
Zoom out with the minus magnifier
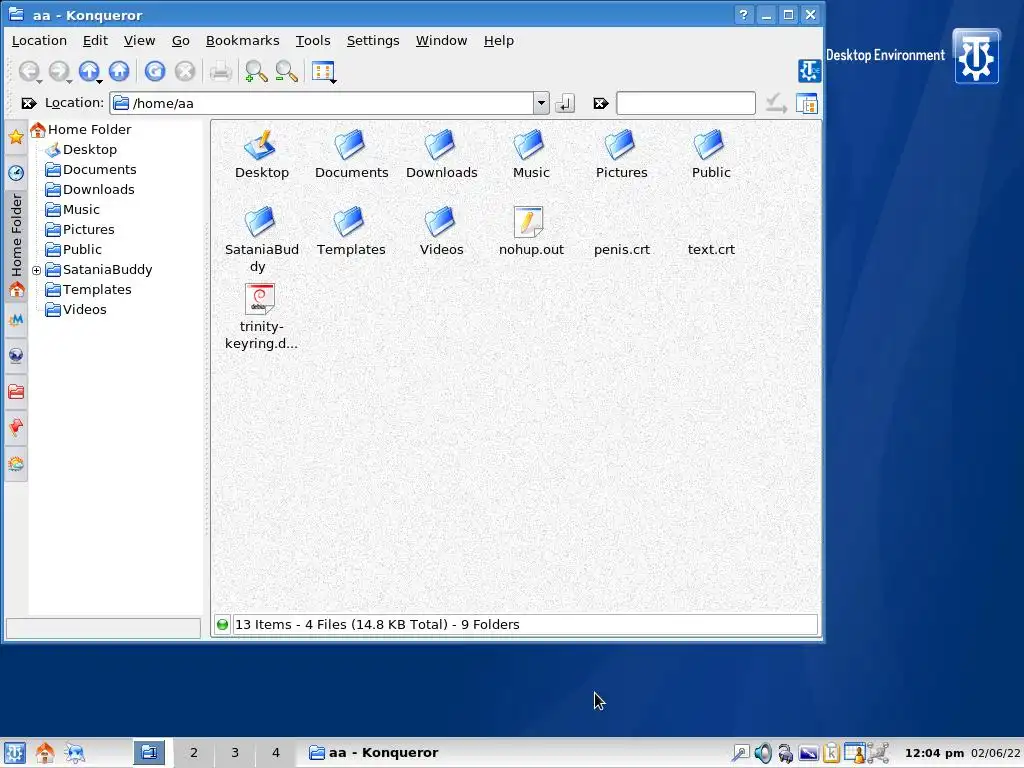pyautogui.click(x=286, y=71)
